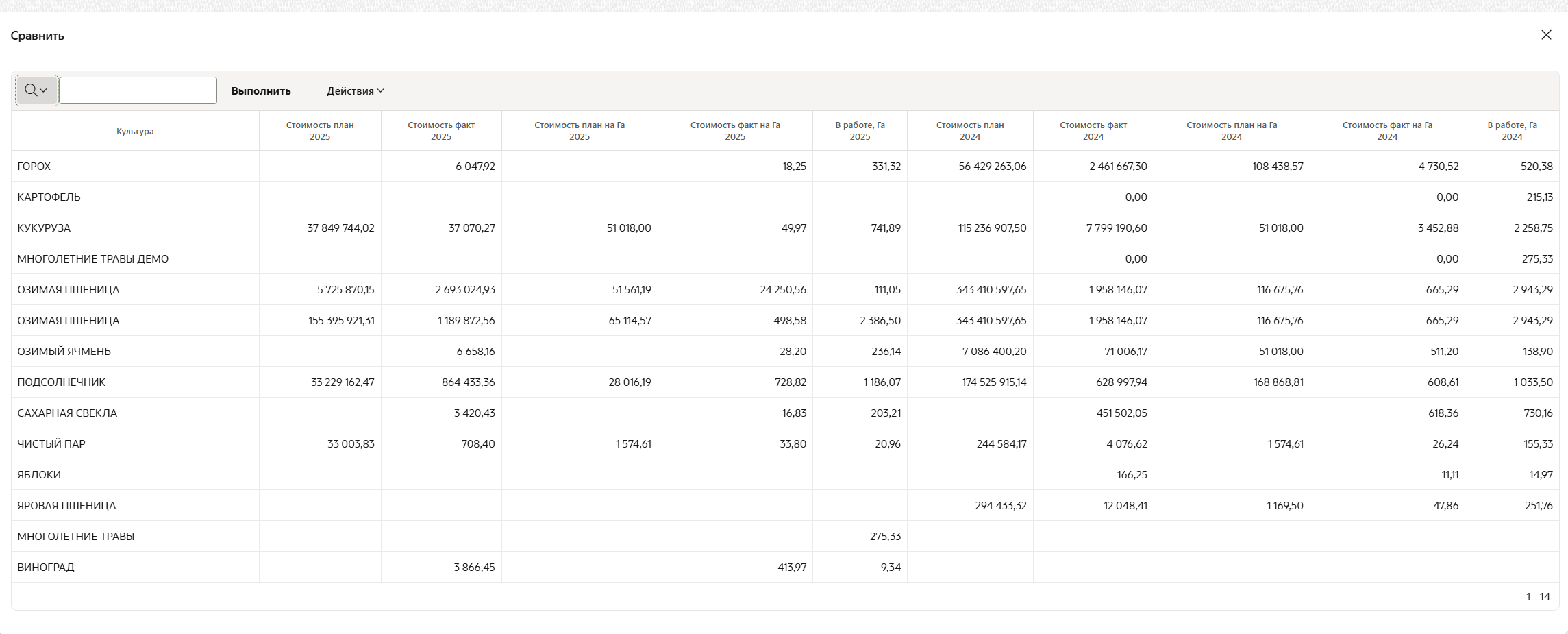Select the ОЗИМЫЙ ЯЧМЕНЬ row label
This screenshot has width=1568, height=634.
64,352
